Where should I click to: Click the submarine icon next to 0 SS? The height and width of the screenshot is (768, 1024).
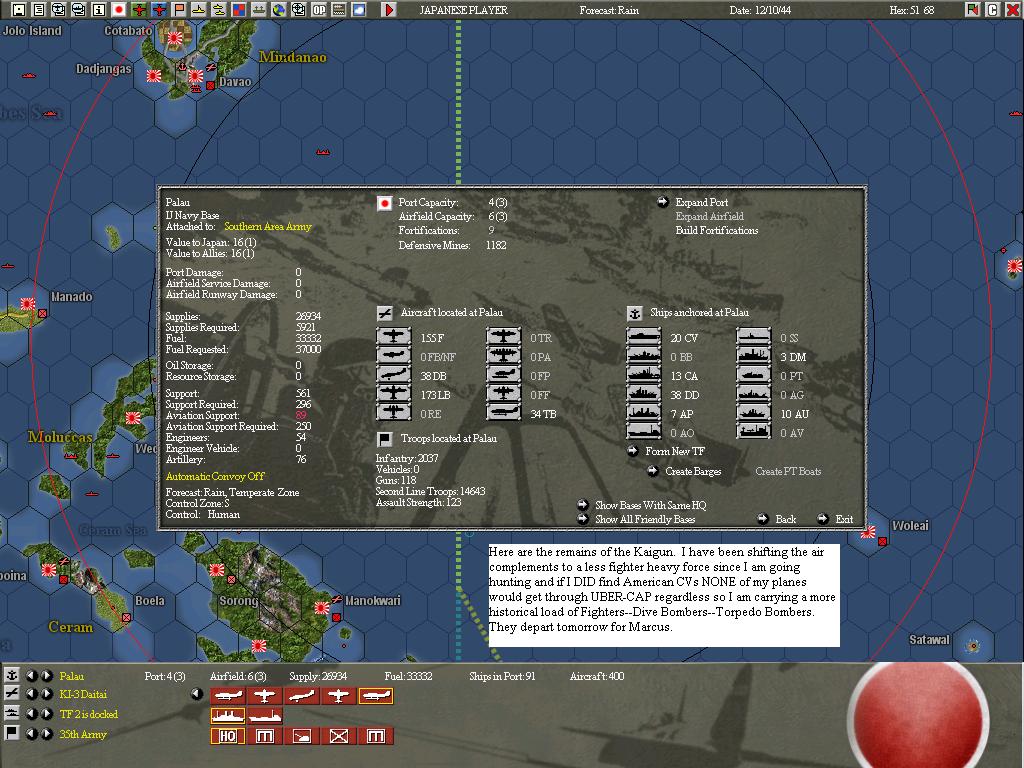click(754, 337)
